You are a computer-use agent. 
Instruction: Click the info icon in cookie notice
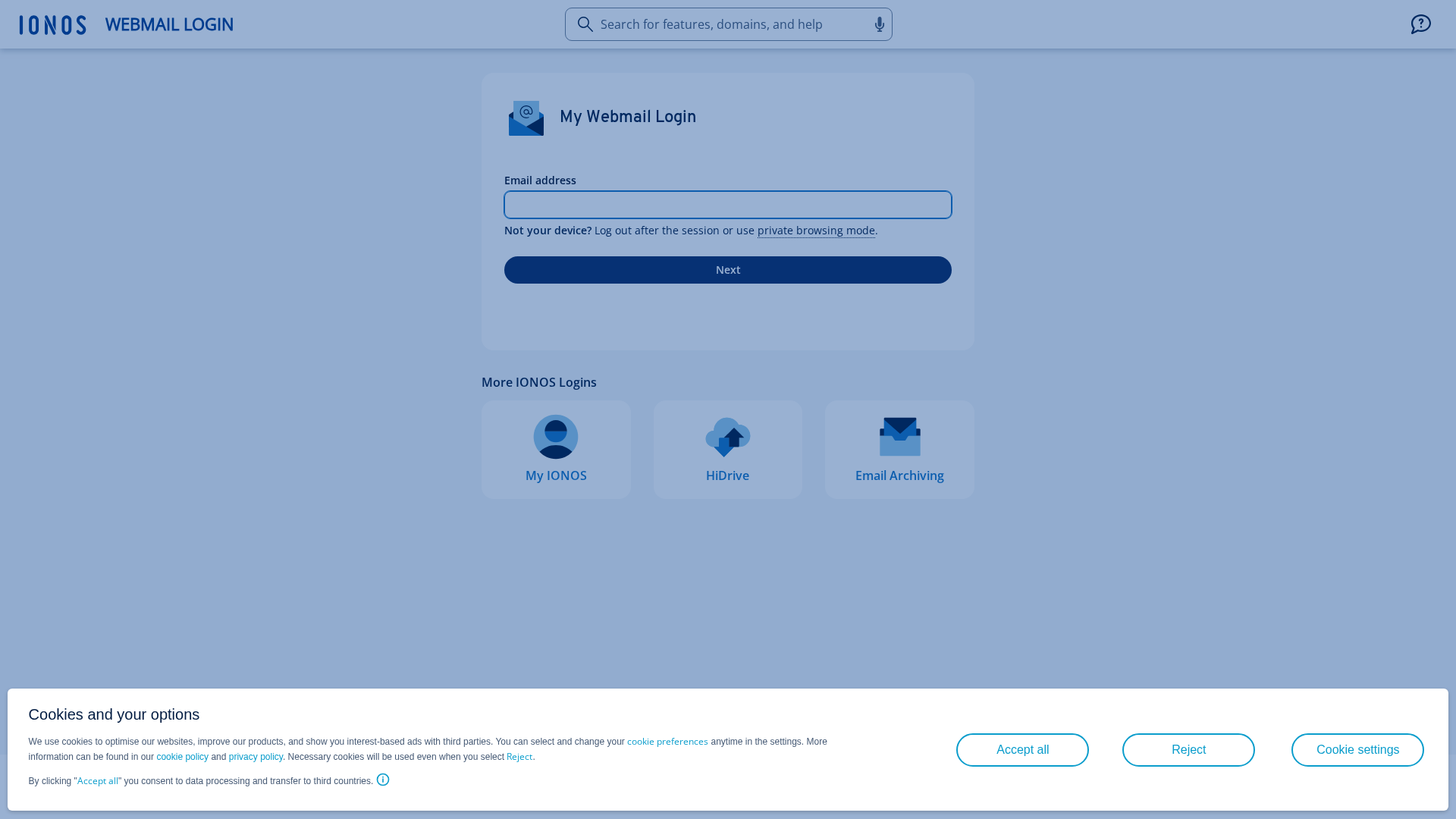(x=383, y=780)
